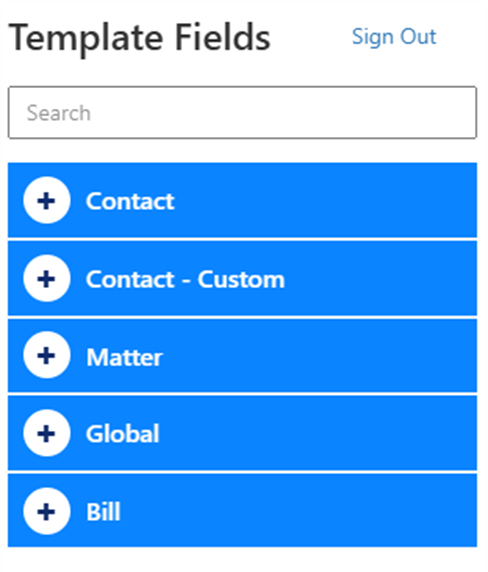Open the Global fields group
This screenshot has height=572, width=488.
[x=242, y=433]
